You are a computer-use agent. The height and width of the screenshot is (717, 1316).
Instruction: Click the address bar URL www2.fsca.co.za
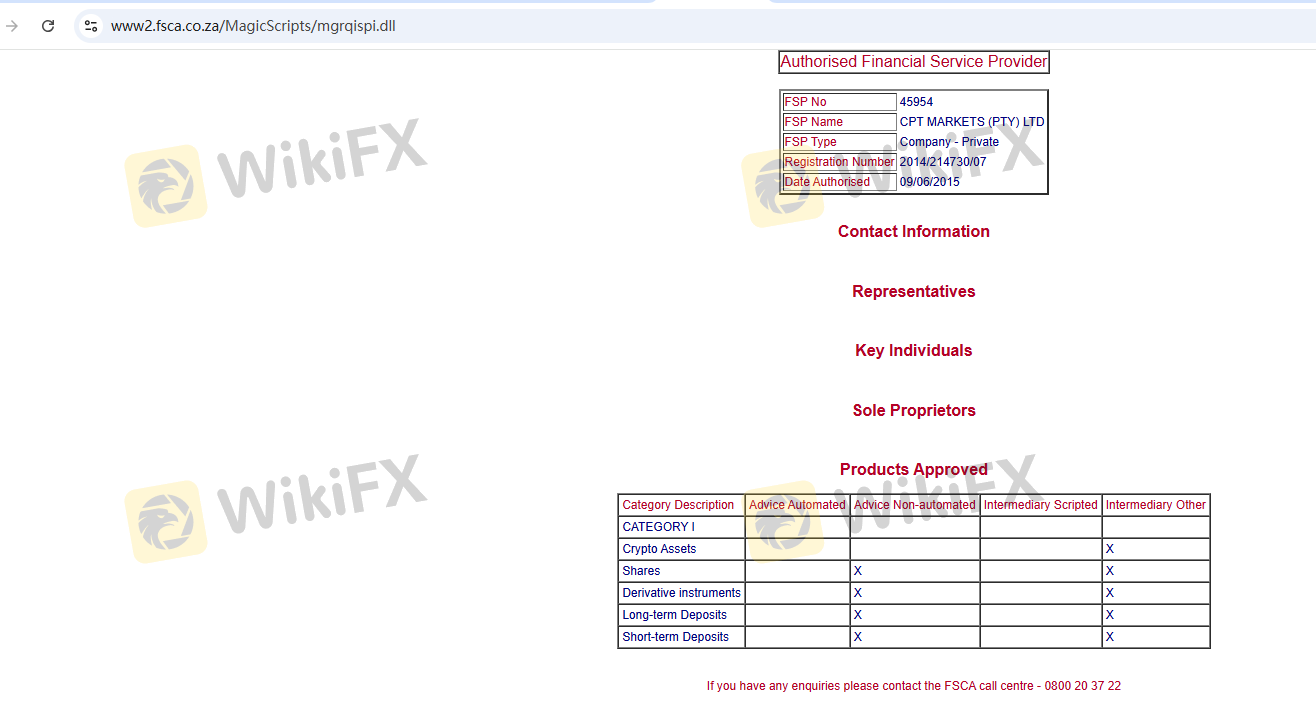(x=253, y=26)
